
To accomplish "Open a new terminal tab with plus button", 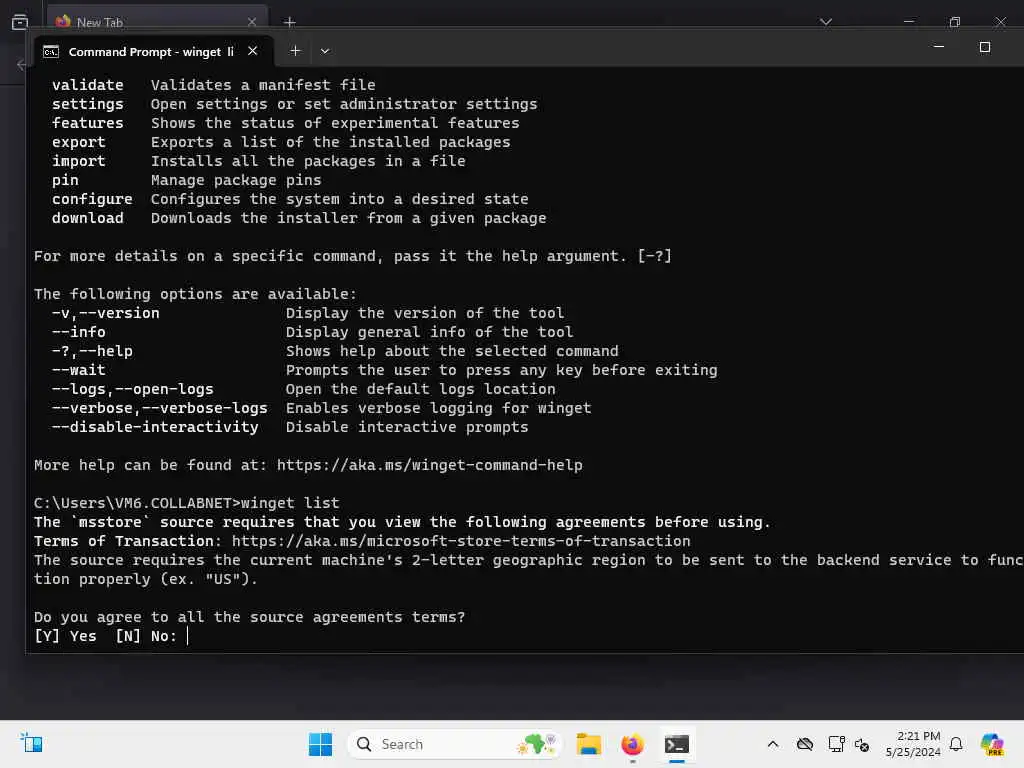I will point(295,51).
